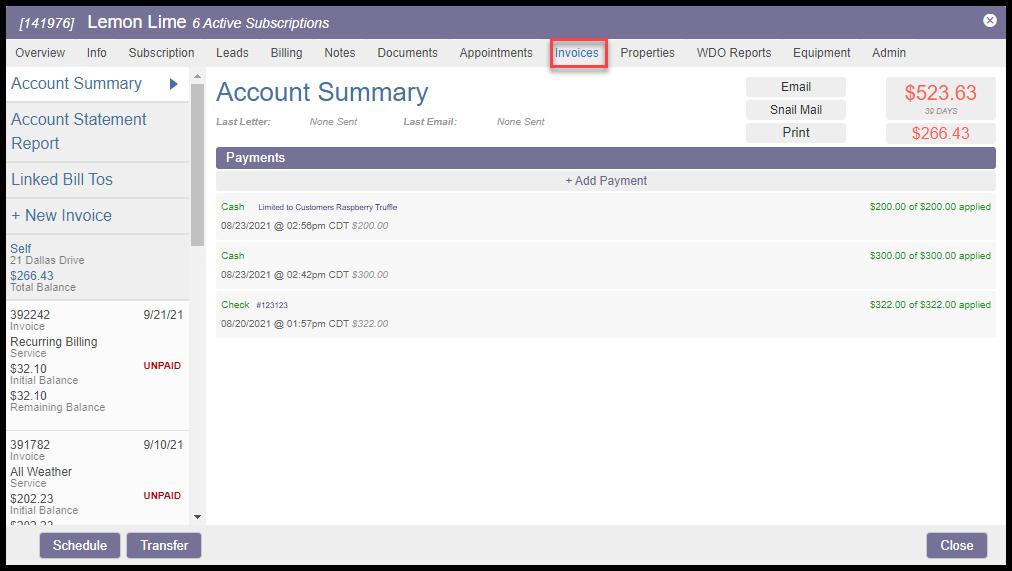Click the Account Summary arrow icon
Screen dimensions: 1012x571
174,84
